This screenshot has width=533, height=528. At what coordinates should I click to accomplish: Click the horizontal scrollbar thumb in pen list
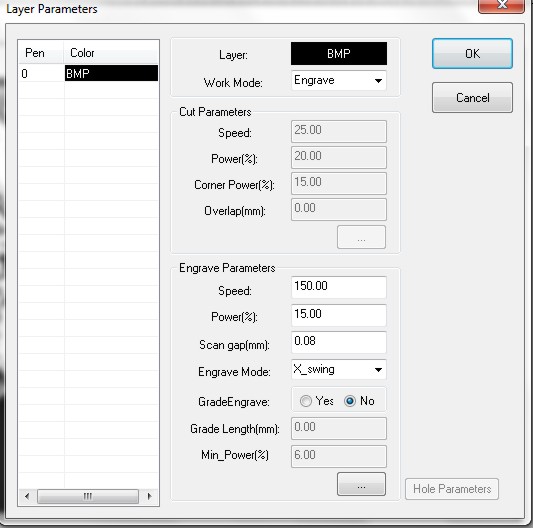pos(88,496)
